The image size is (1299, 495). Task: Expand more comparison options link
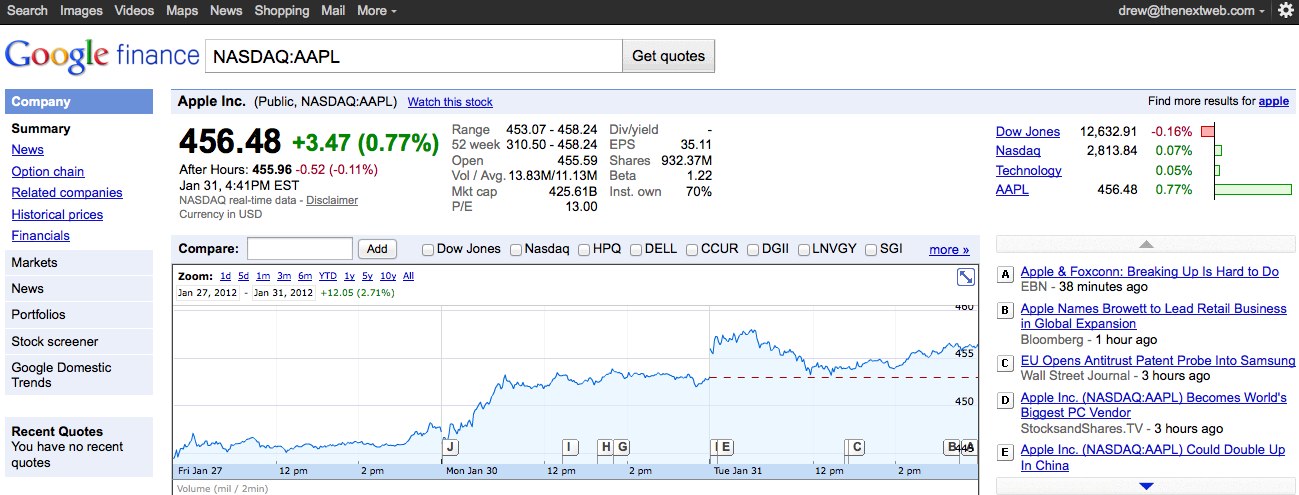[x=949, y=249]
